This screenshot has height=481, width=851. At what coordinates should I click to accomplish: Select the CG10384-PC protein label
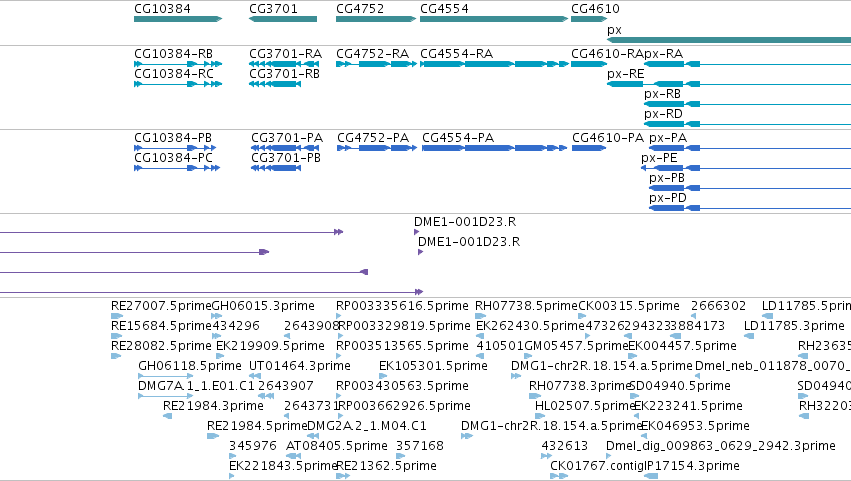(173, 158)
